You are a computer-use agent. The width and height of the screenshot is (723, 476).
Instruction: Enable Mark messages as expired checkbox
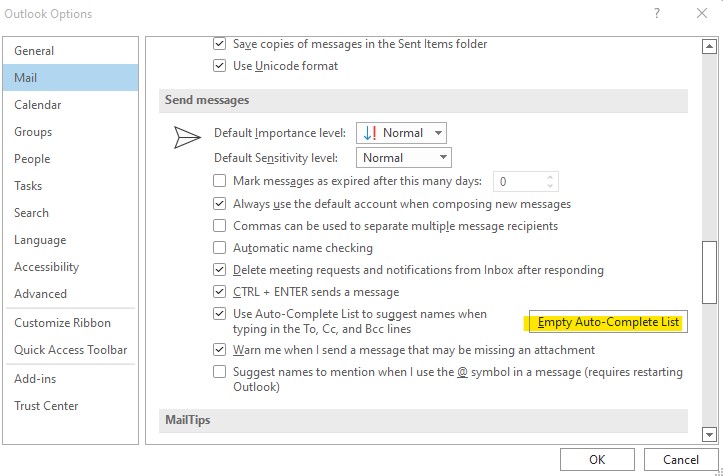pos(219,180)
